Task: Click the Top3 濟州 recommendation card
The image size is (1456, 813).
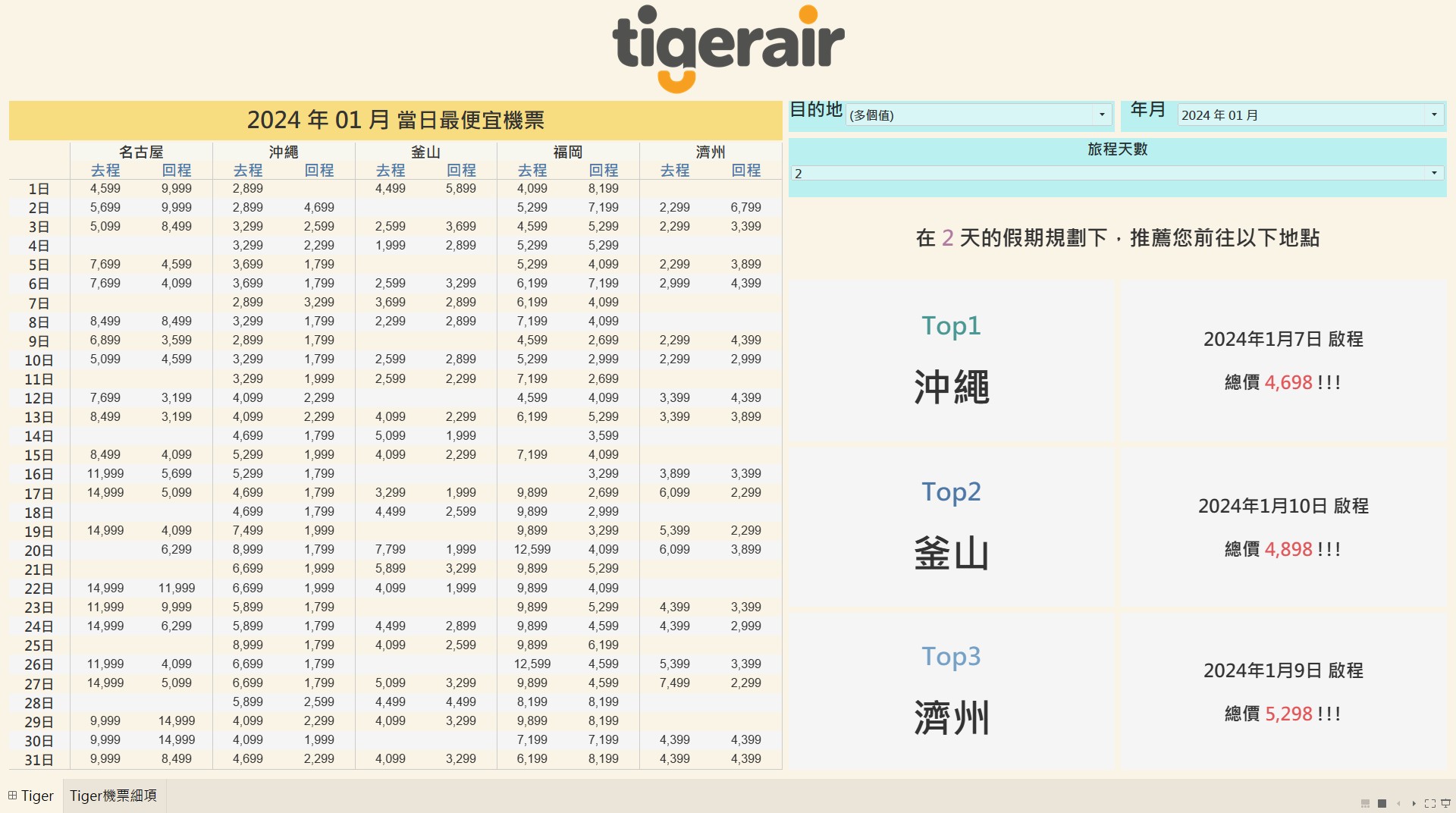Action: [951, 692]
